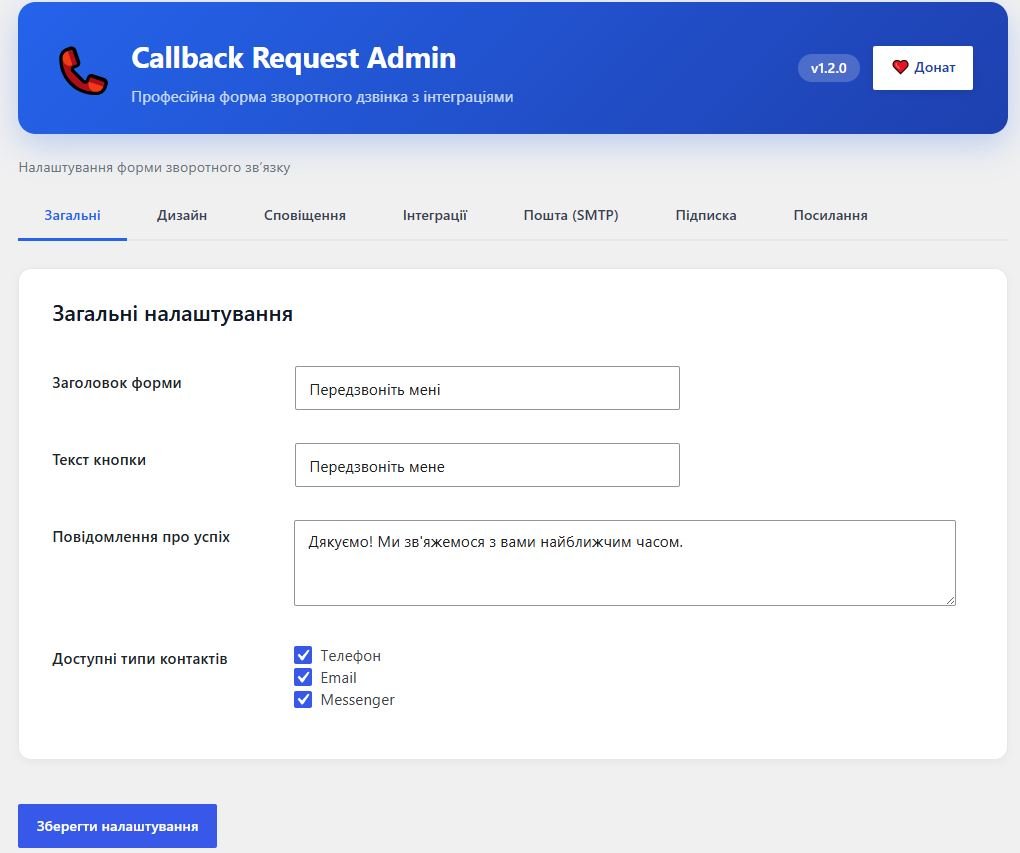The width and height of the screenshot is (1020, 853).
Task: Focus the Заголовок форми input field
Action: pos(487,388)
